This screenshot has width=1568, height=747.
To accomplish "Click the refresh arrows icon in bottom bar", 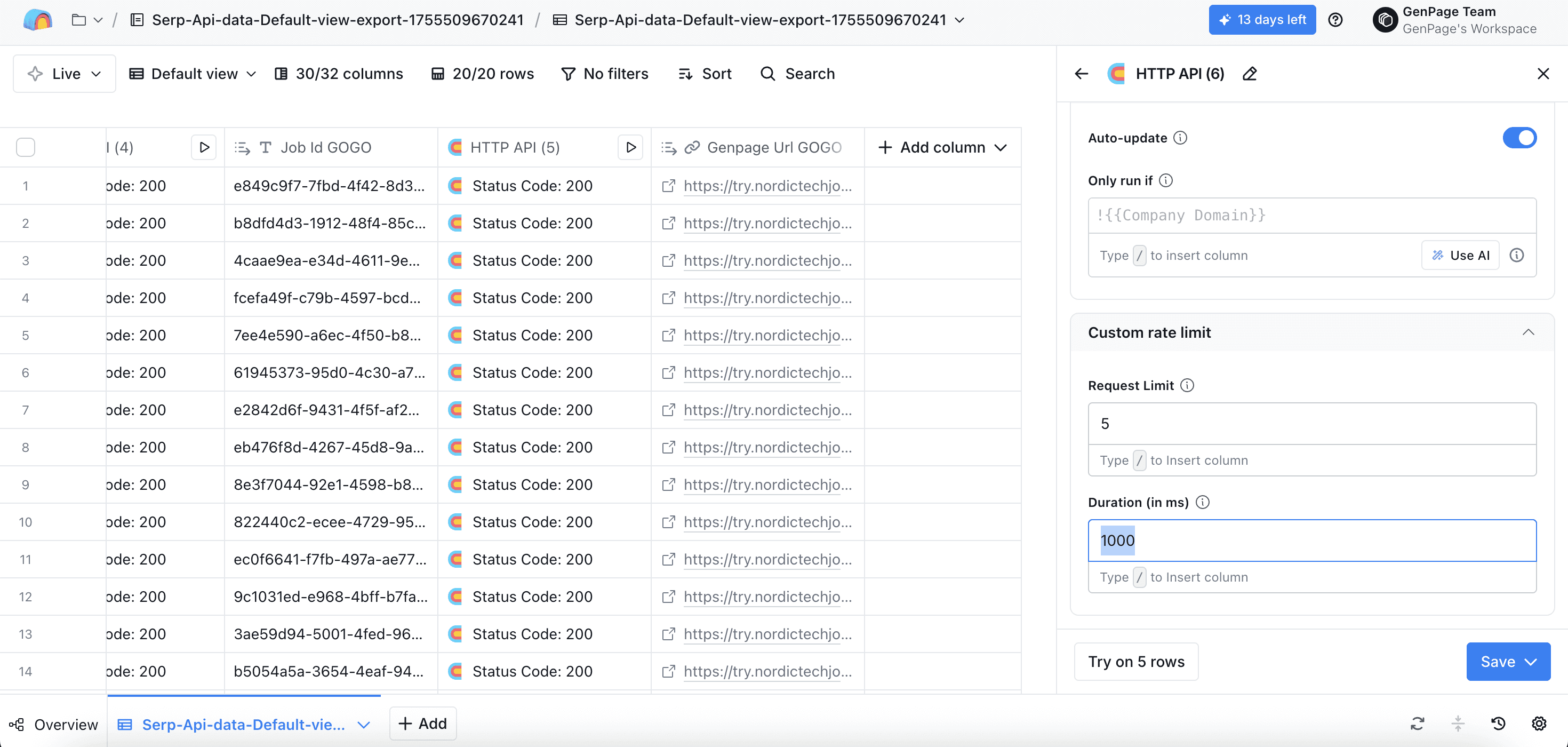I will point(1417,724).
